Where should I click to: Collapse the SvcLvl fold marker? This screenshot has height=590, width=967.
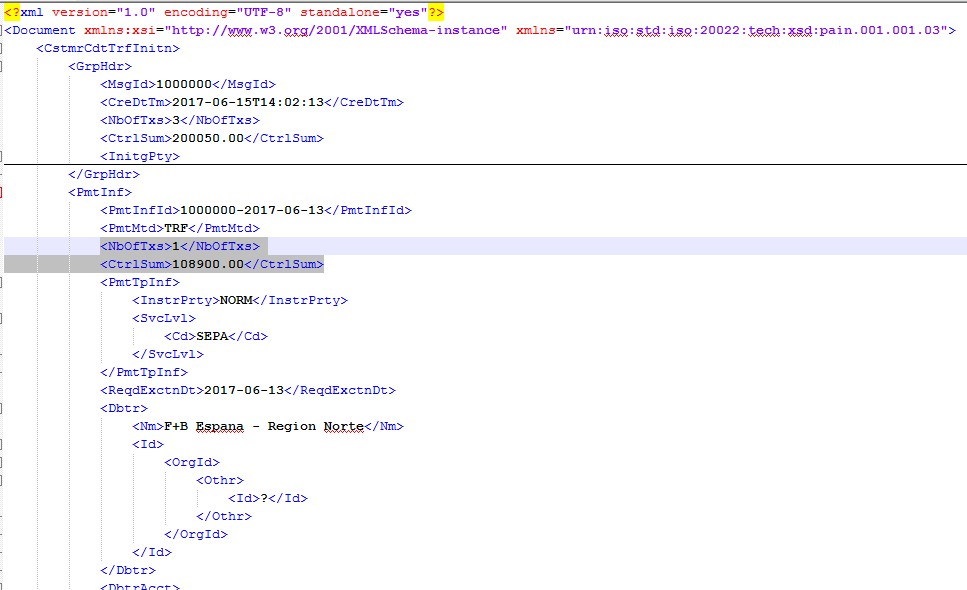point(2,318)
